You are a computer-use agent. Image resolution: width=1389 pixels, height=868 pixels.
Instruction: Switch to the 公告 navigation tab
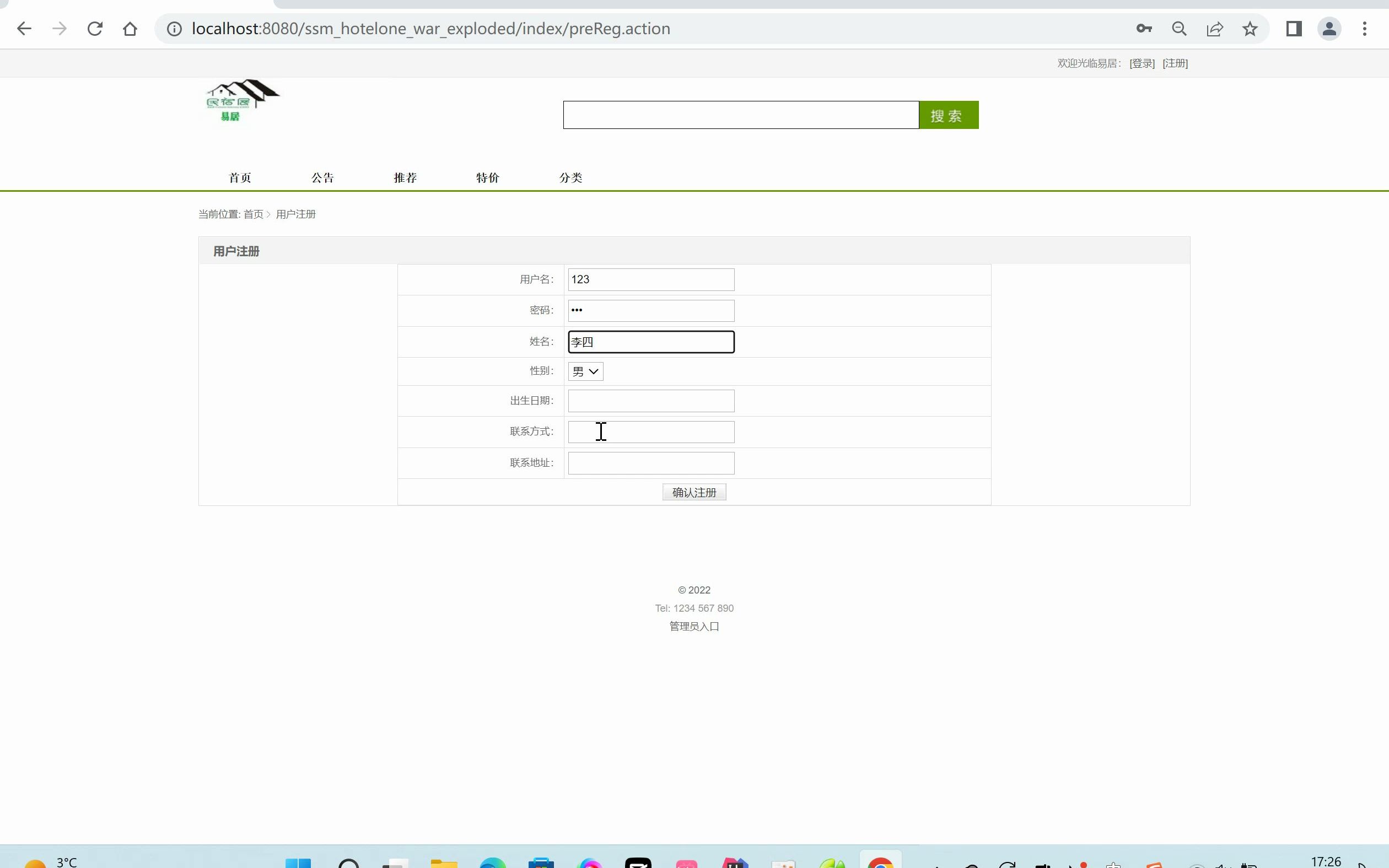323,177
